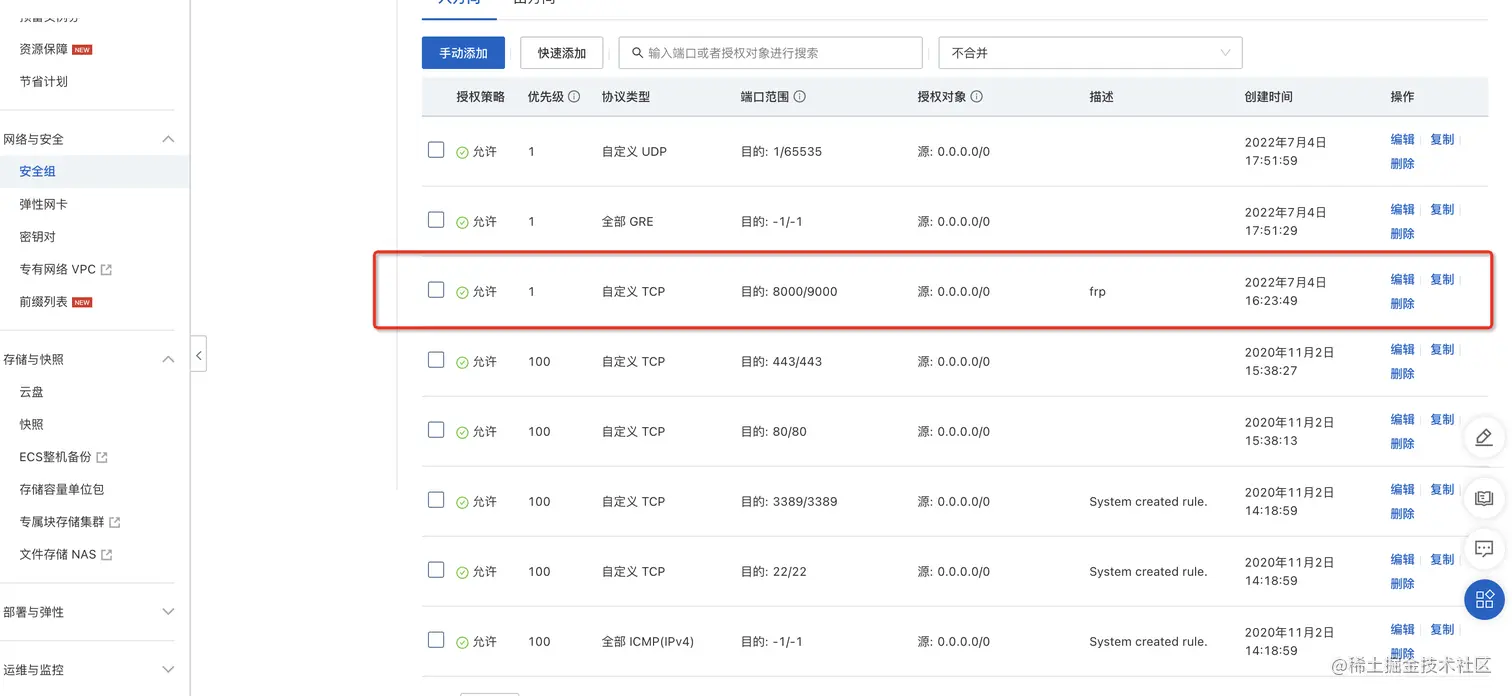Check the 全部 ICMP(IPv4) rule checkbox

click(x=436, y=640)
